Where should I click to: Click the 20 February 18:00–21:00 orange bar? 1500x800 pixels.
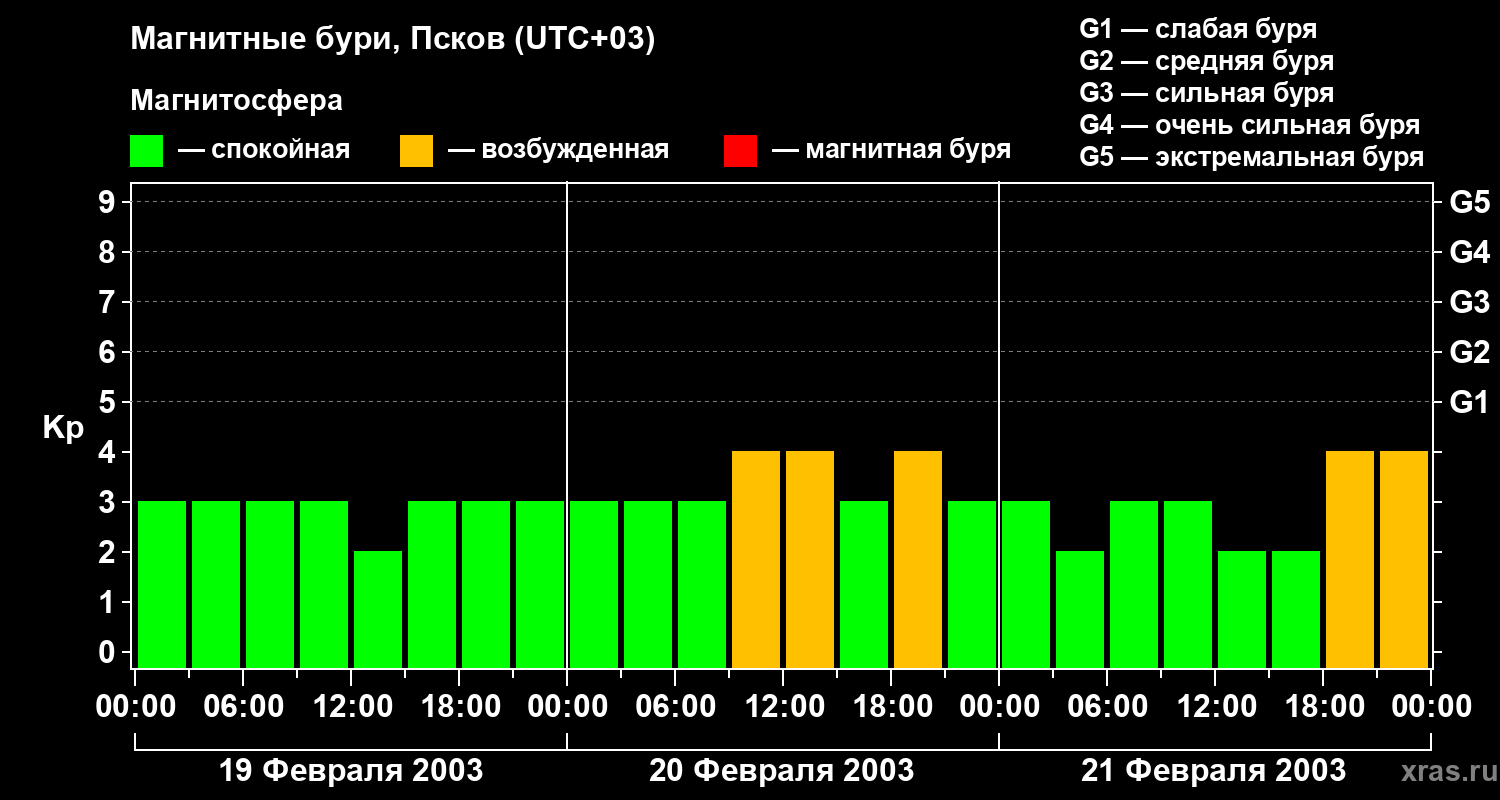918,559
